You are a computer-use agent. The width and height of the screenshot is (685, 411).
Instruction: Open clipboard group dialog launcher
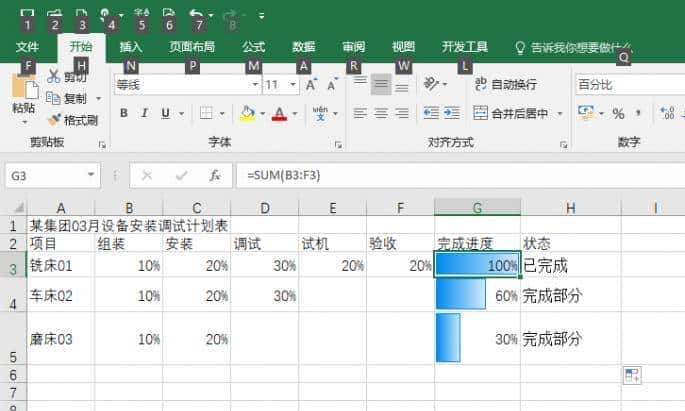coord(102,145)
